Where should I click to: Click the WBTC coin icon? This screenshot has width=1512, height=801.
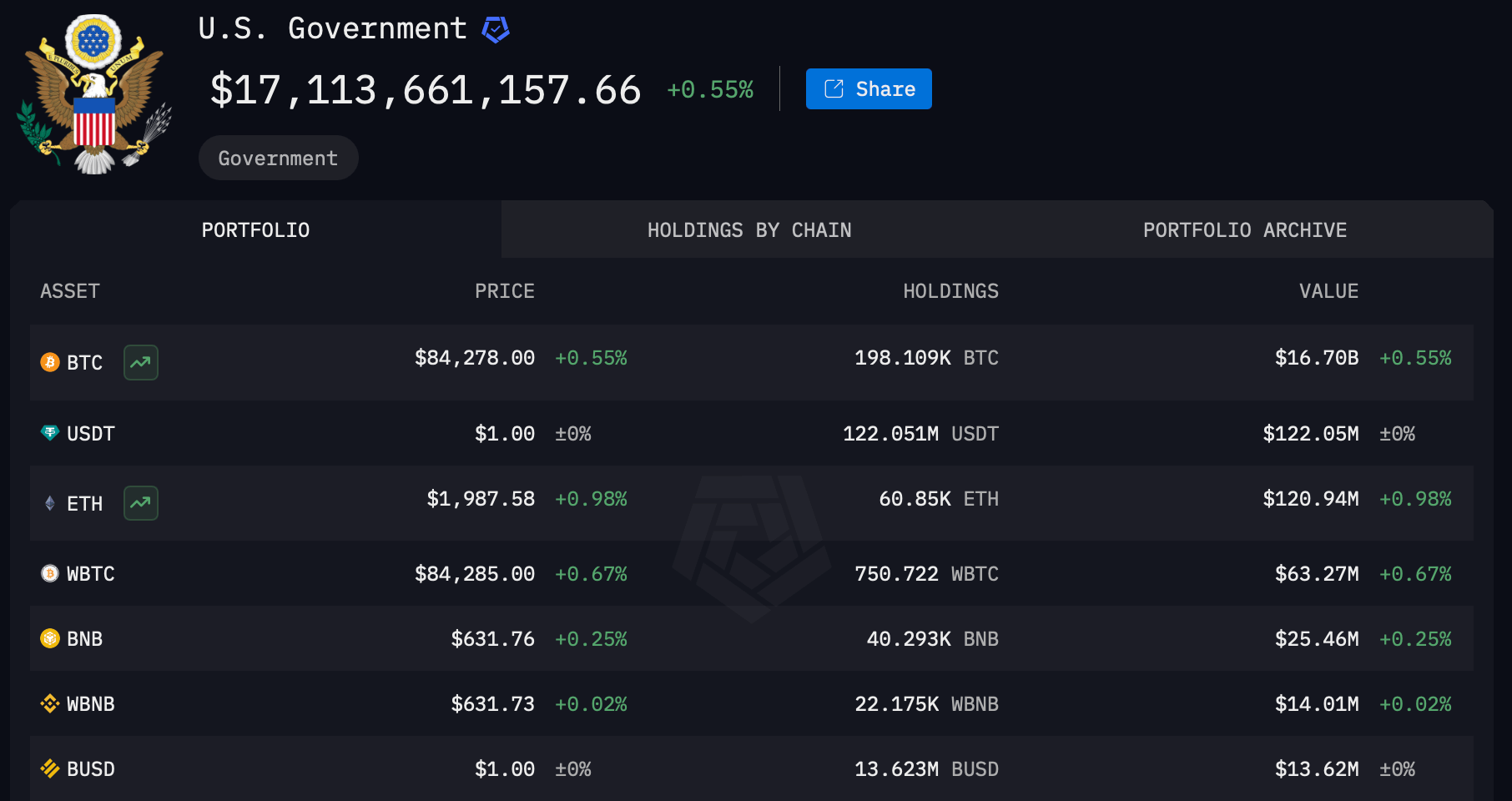pos(50,573)
